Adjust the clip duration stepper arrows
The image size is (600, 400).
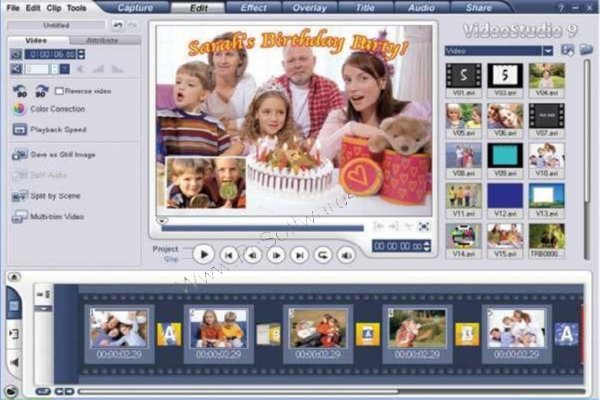(x=81, y=54)
